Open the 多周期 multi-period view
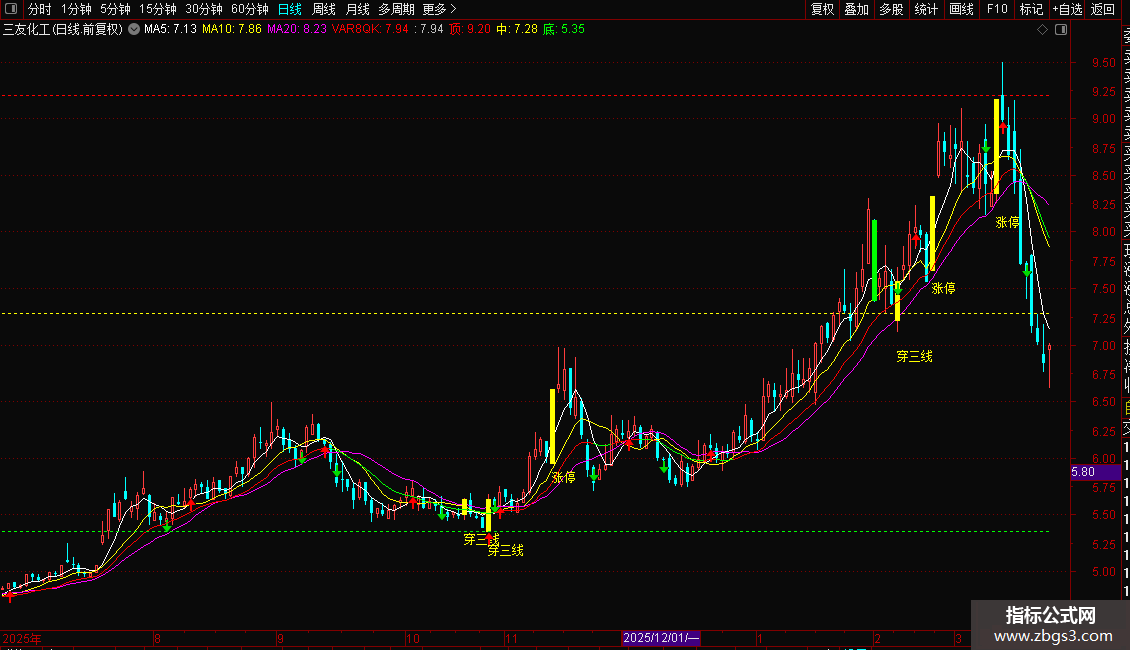1130x650 pixels. point(396,9)
